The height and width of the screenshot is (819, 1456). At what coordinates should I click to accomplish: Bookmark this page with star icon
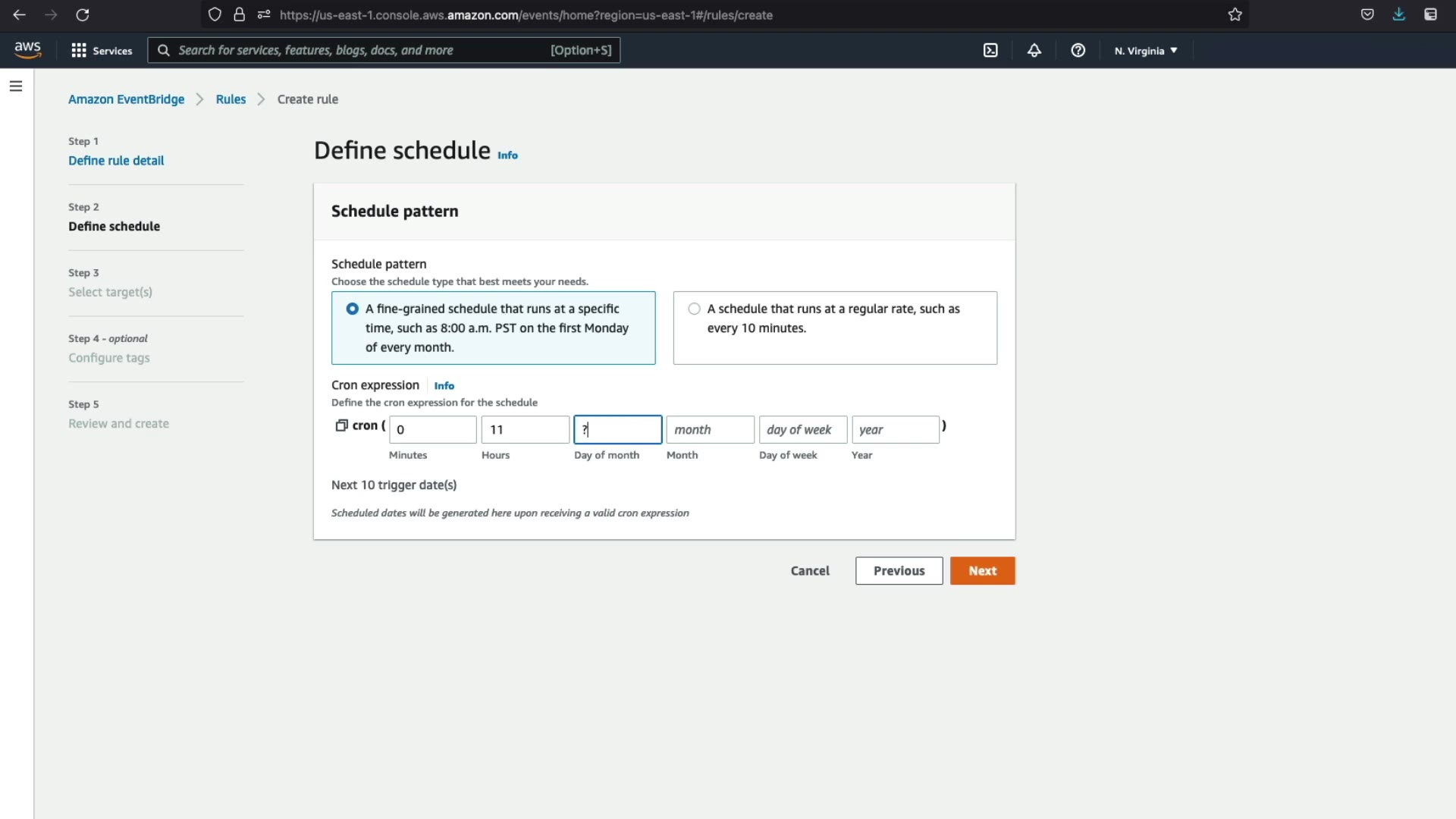pos(1235,14)
